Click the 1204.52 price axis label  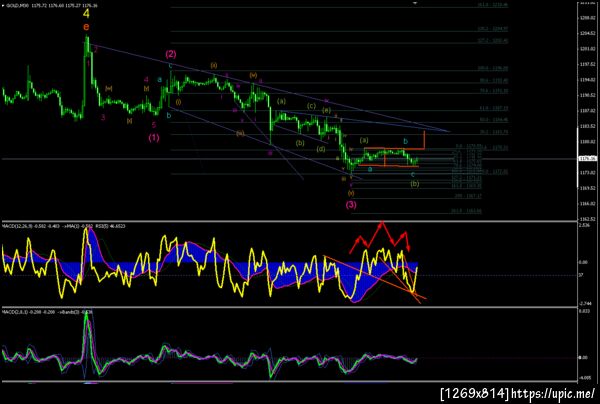(588, 33)
